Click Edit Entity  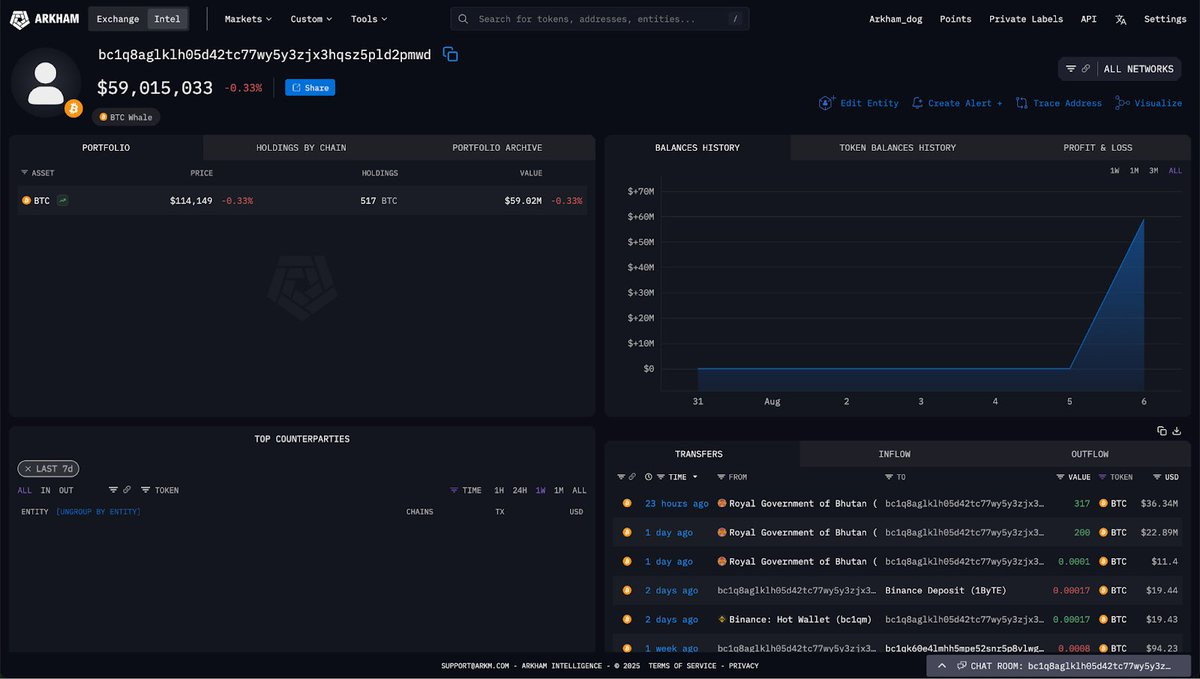(x=858, y=103)
